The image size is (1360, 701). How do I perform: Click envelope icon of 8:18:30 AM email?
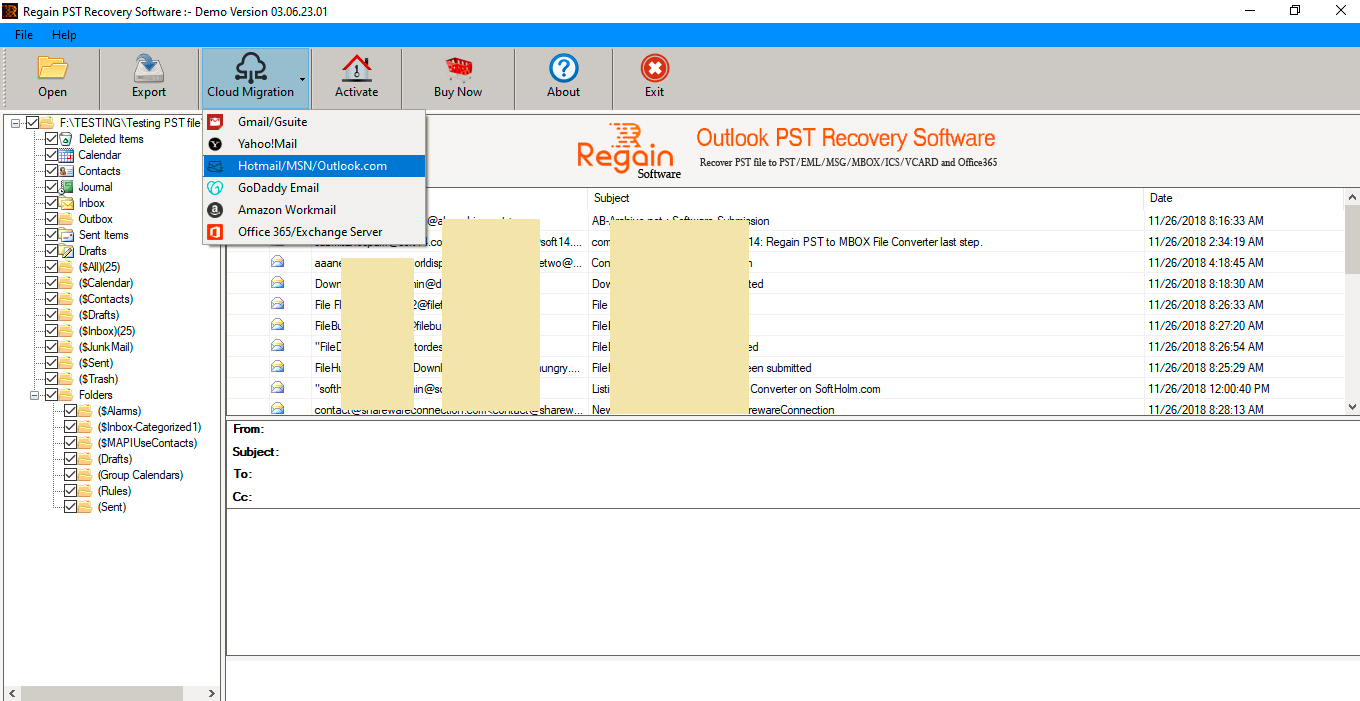click(277, 283)
